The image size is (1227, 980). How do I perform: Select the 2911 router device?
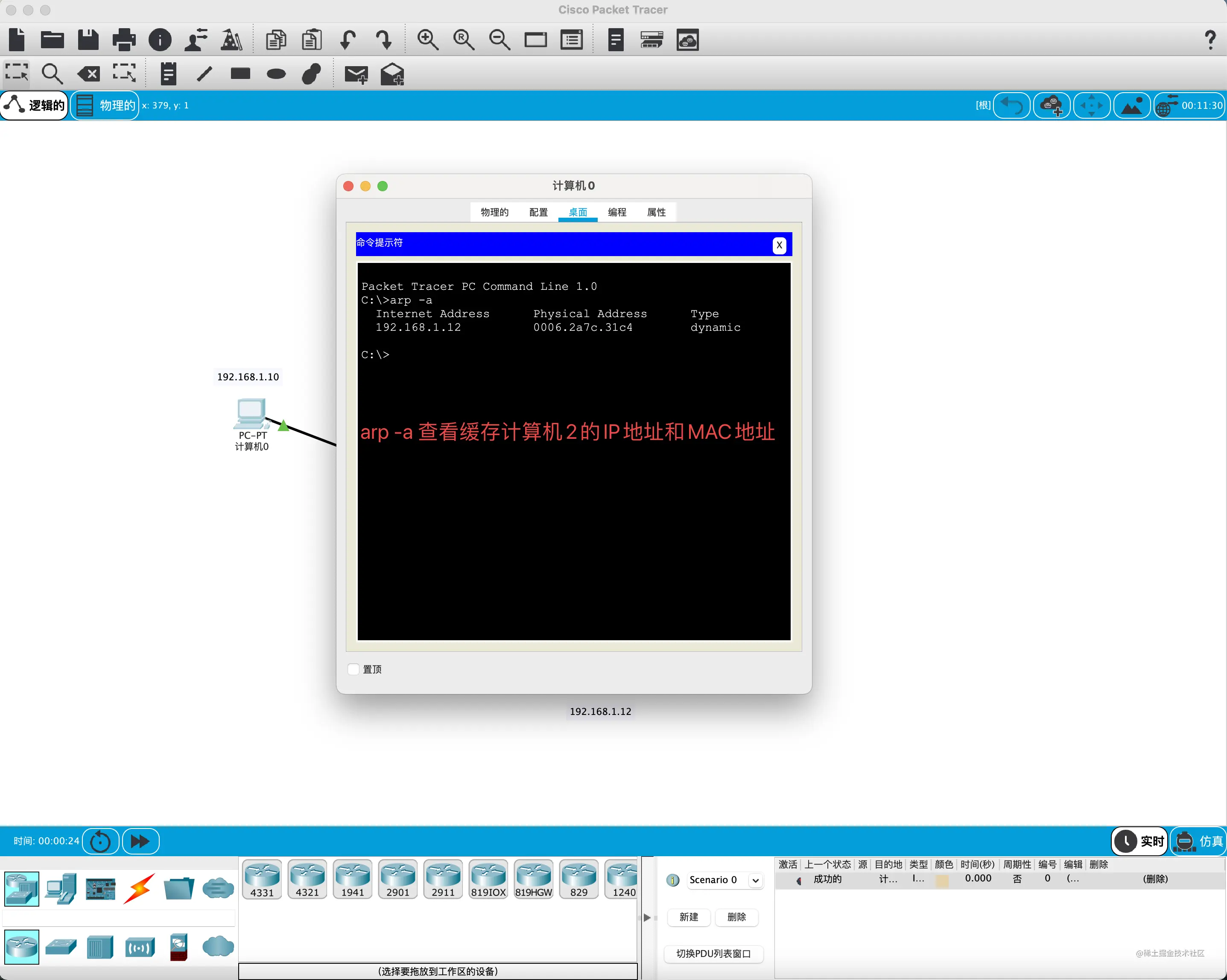[x=443, y=879]
